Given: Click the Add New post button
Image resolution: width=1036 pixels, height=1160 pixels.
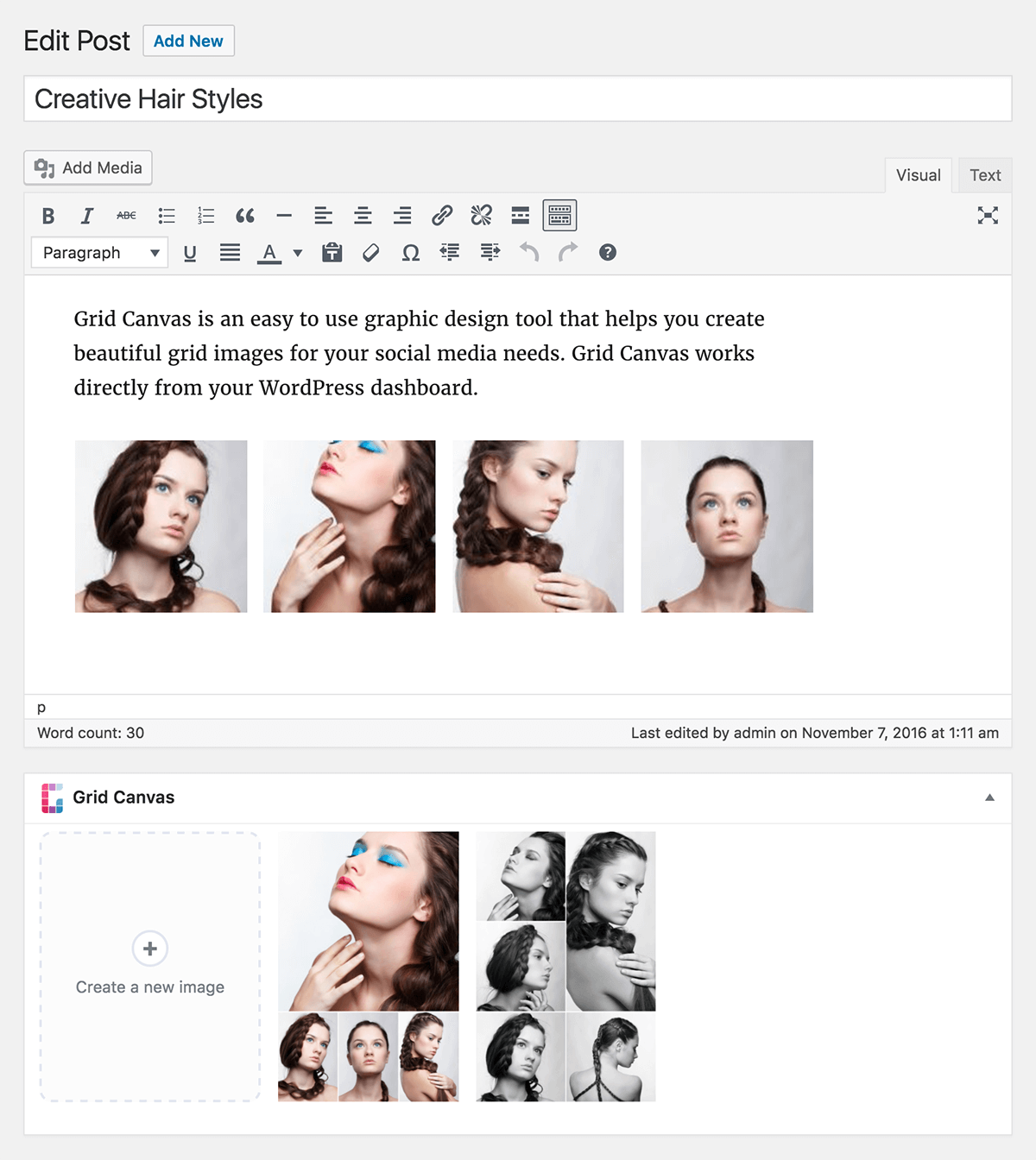Looking at the screenshot, I should pyautogui.click(x=188, y=41).
